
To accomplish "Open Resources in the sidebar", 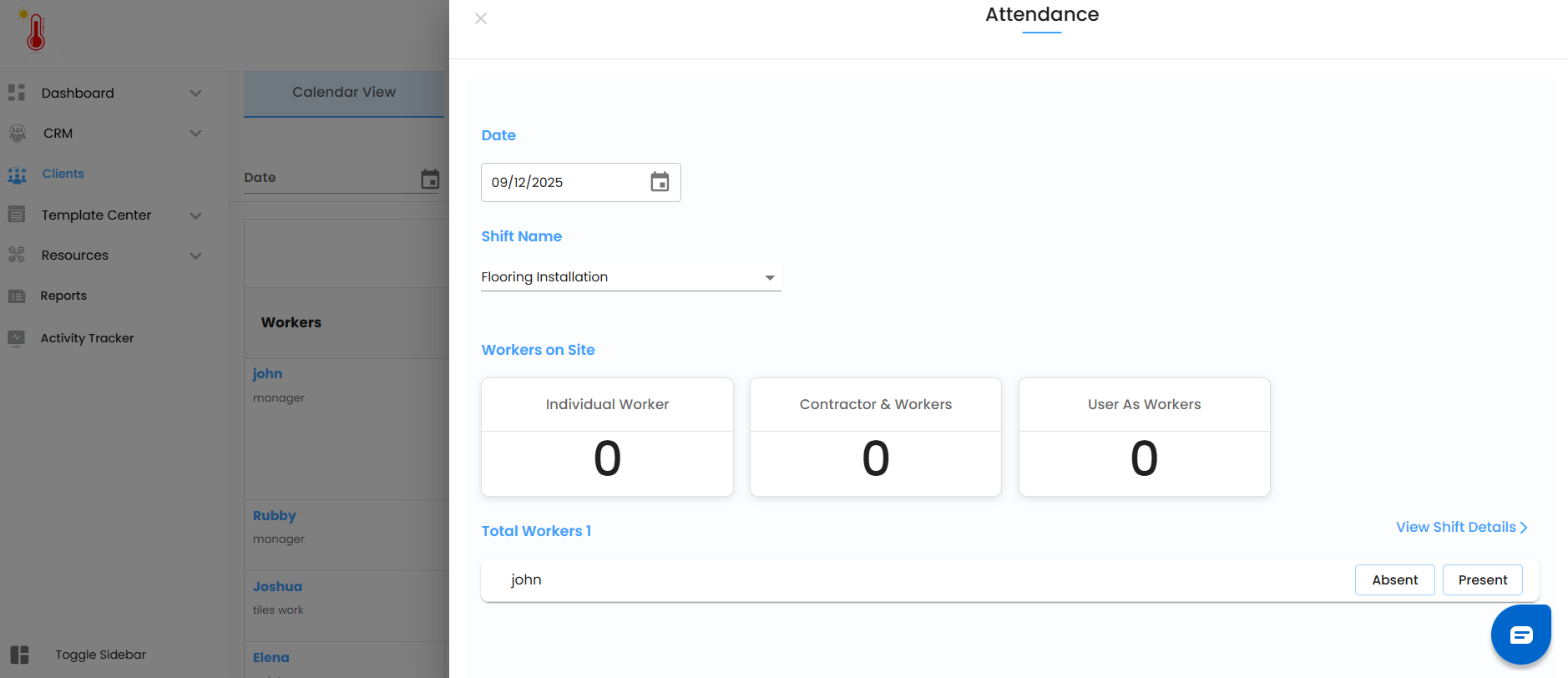I will click(75, 256).
